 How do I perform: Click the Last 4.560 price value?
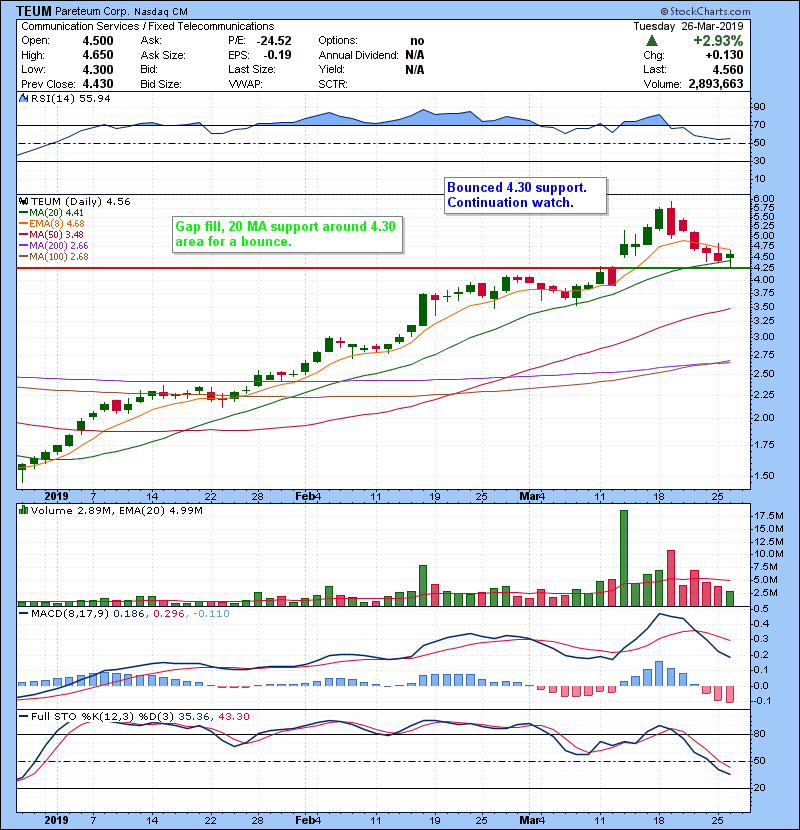727,69
